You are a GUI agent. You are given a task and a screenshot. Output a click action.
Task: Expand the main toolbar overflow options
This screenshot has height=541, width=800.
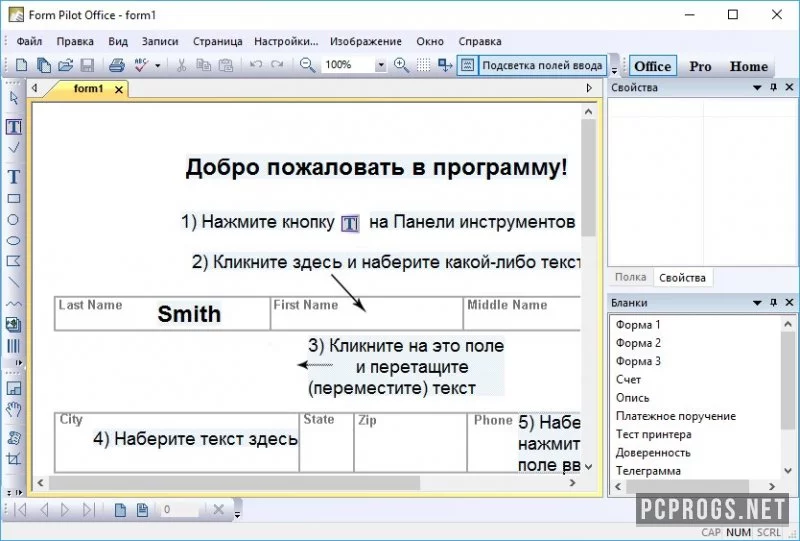(614, 71)
